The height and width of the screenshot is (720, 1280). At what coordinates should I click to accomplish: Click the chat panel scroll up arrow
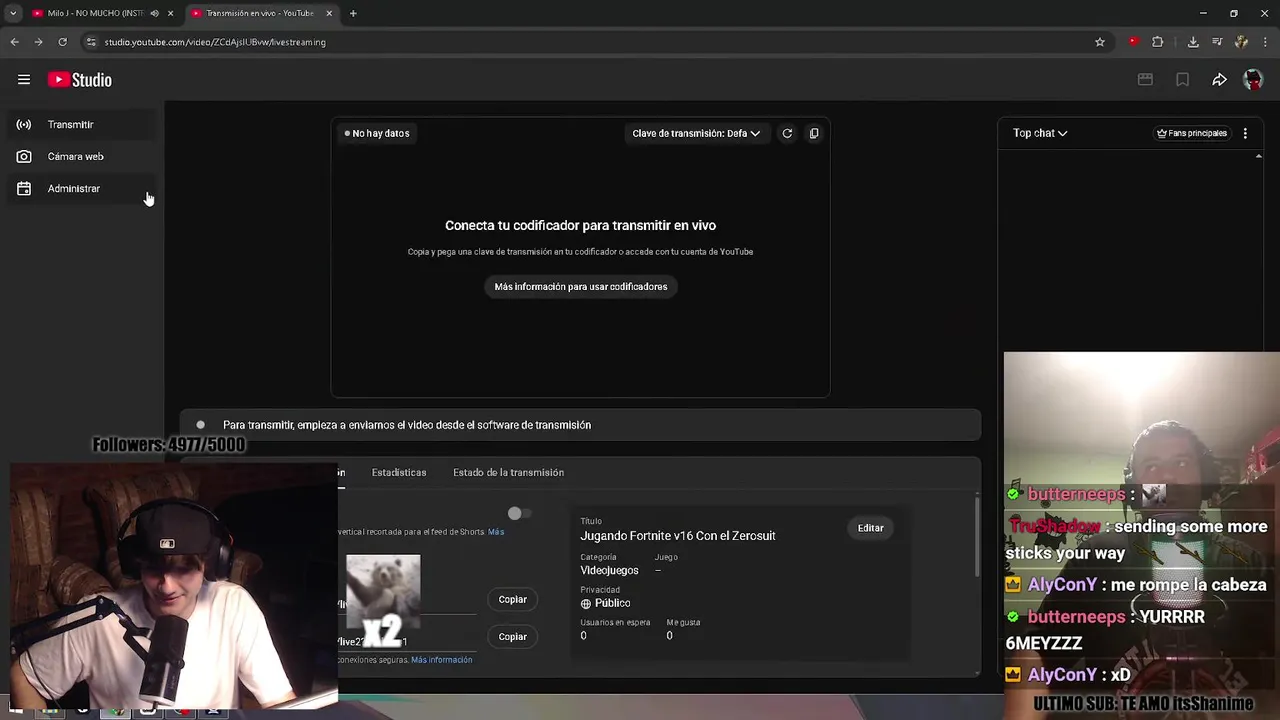coord(1259,156)
